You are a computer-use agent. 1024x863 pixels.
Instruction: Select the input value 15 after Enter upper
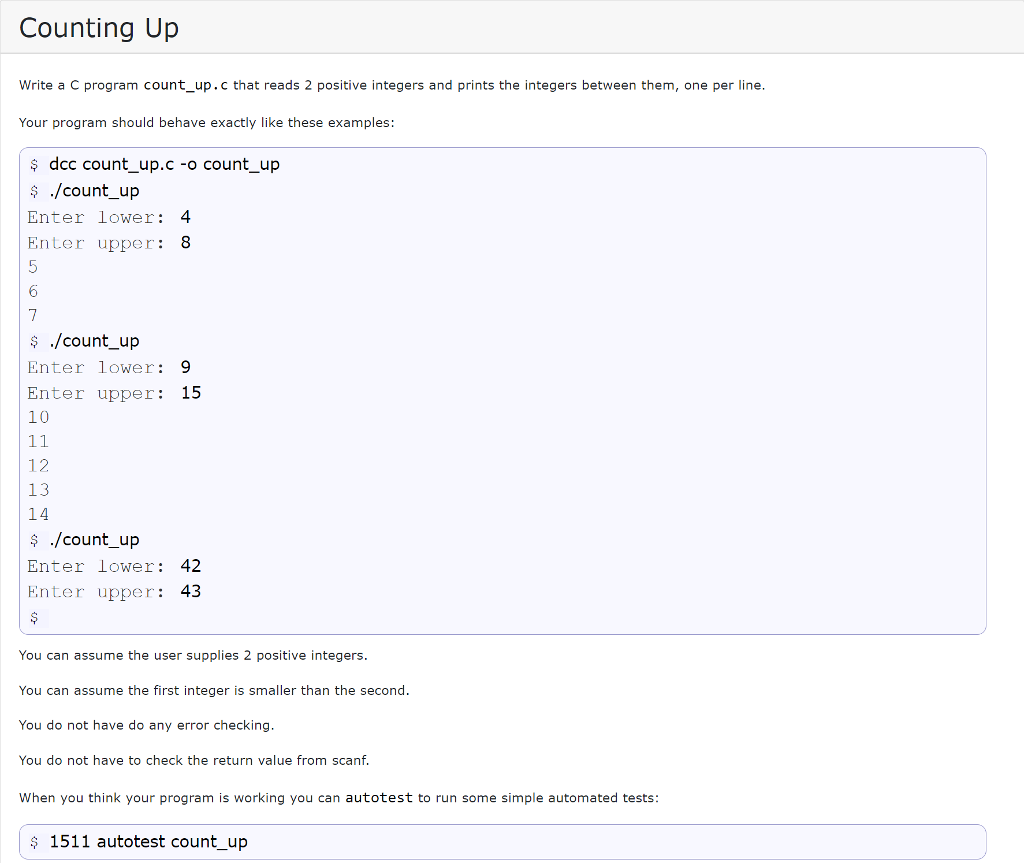[x=191, y=393]
